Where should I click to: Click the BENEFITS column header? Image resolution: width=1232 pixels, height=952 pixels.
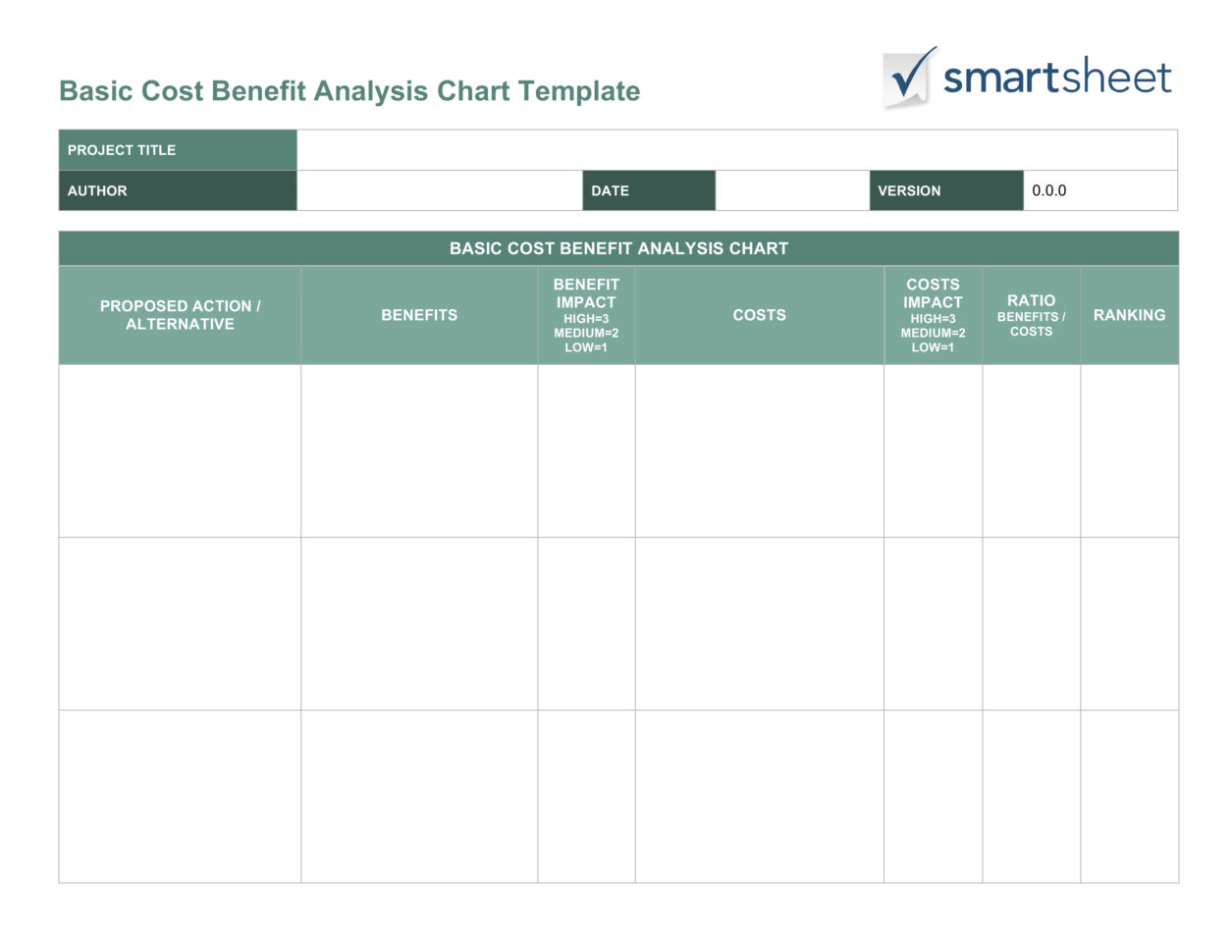pyautogui.click(x=419, y=314)
